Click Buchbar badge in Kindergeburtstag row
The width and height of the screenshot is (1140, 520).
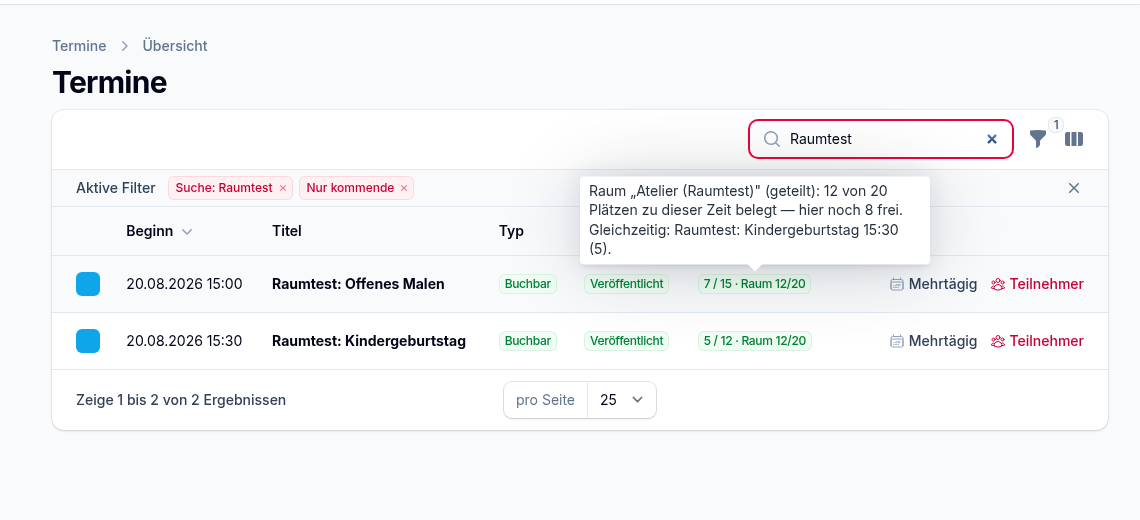click(x=528, y=341)
